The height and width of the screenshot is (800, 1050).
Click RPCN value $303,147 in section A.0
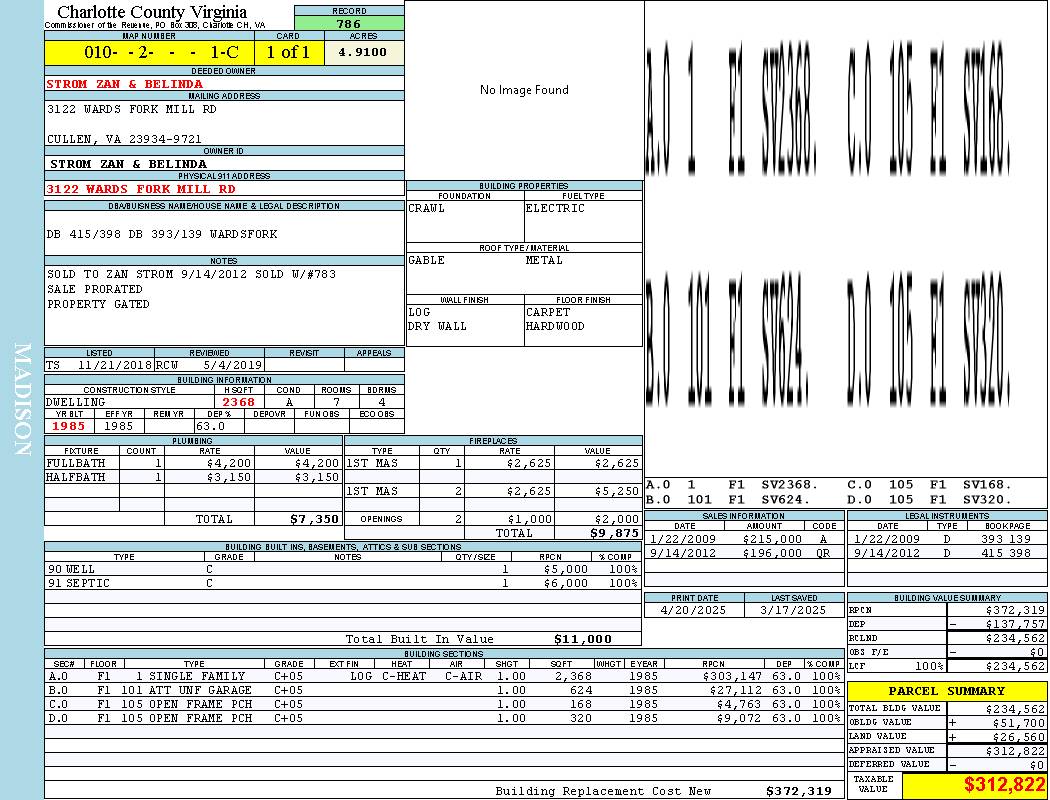coord(733,676)
